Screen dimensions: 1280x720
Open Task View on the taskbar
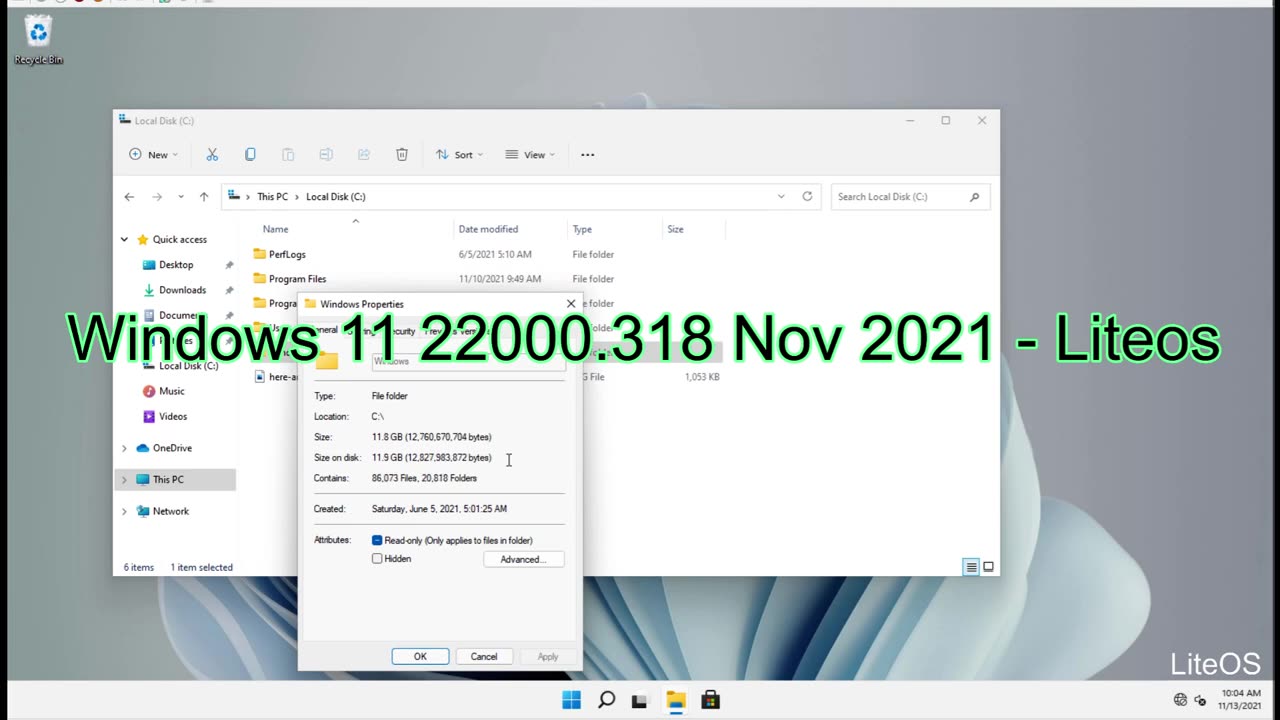[640, 700]
